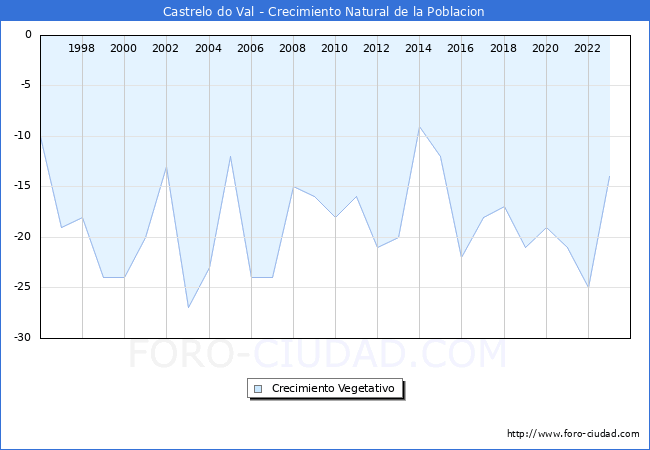Open the foro-ciudad.com URL text
Screen dimensions: 650x450
[x=573, y=434]
